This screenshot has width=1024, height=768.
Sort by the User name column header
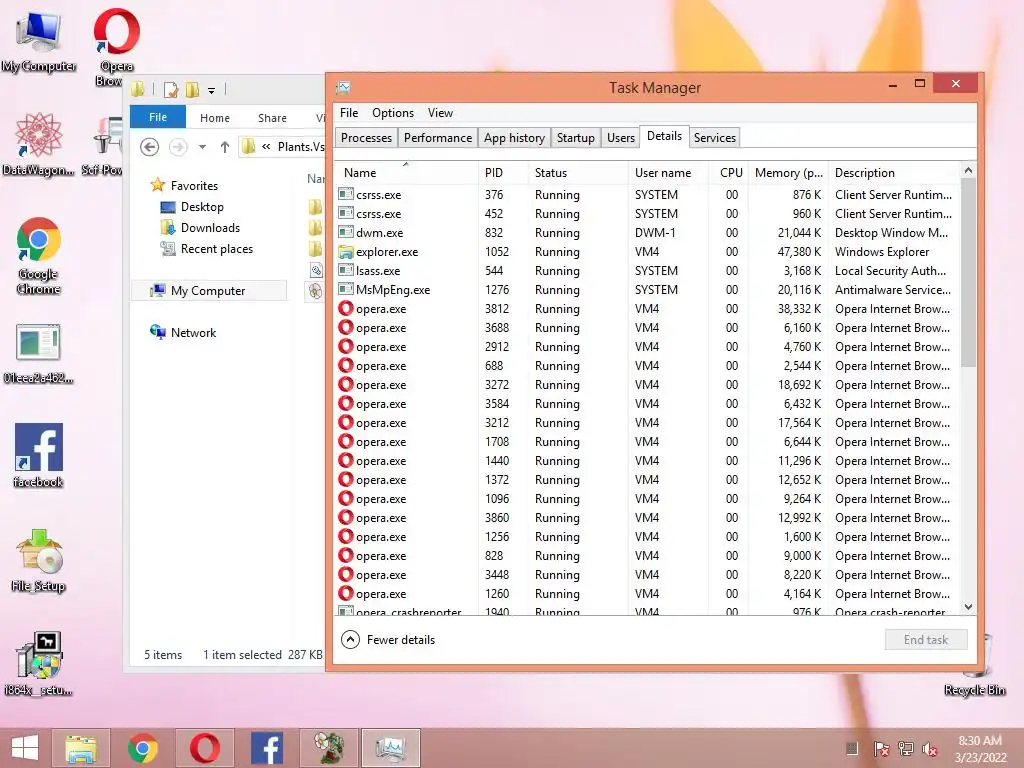667,172
